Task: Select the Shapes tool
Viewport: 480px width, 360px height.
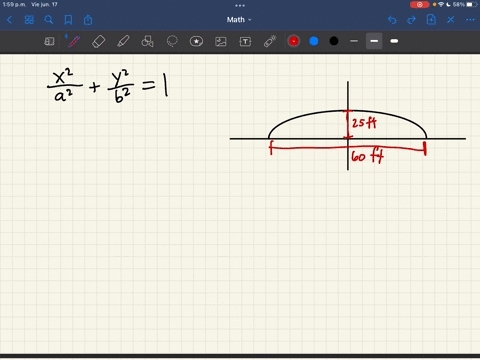Action: pyautogui.click(x=147, y=41)
